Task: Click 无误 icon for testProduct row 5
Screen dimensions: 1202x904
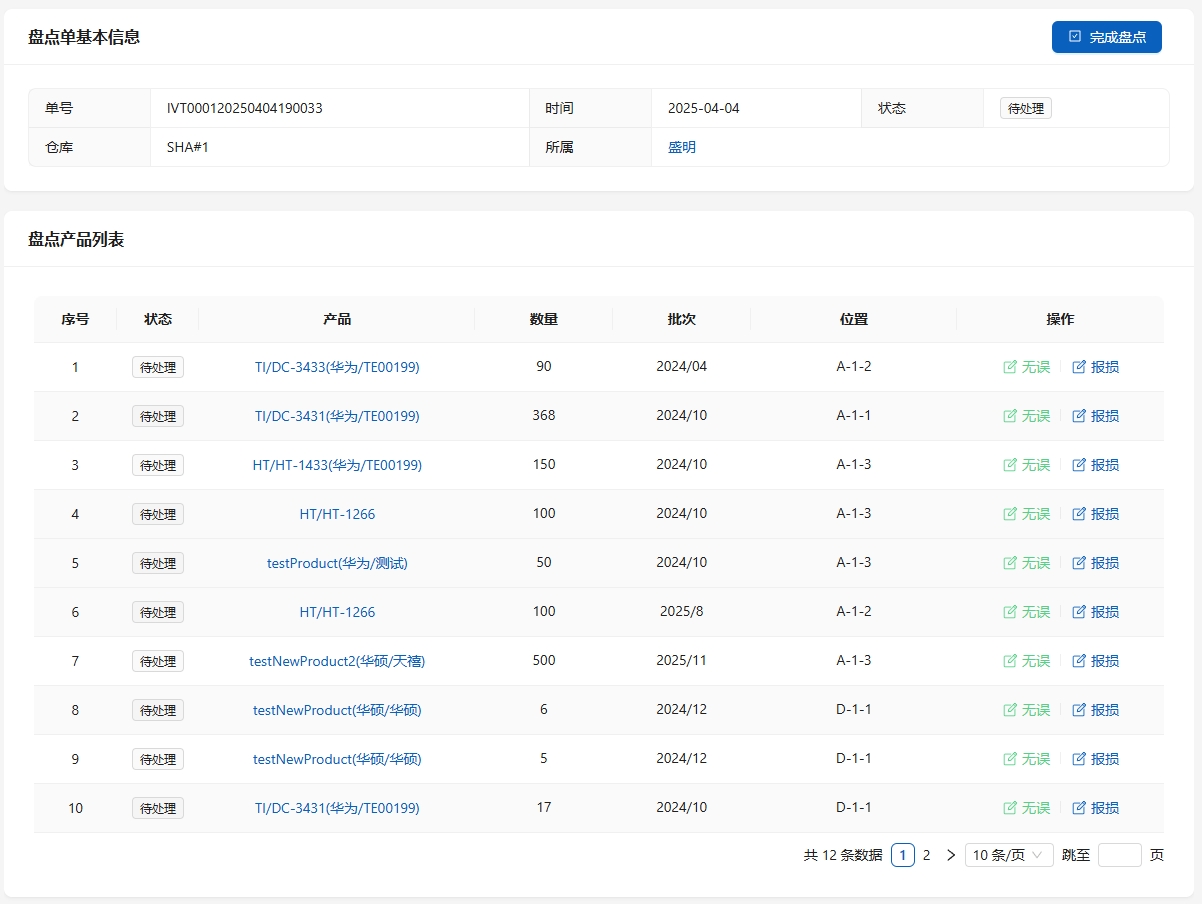Action: (x=1010, y=563)
